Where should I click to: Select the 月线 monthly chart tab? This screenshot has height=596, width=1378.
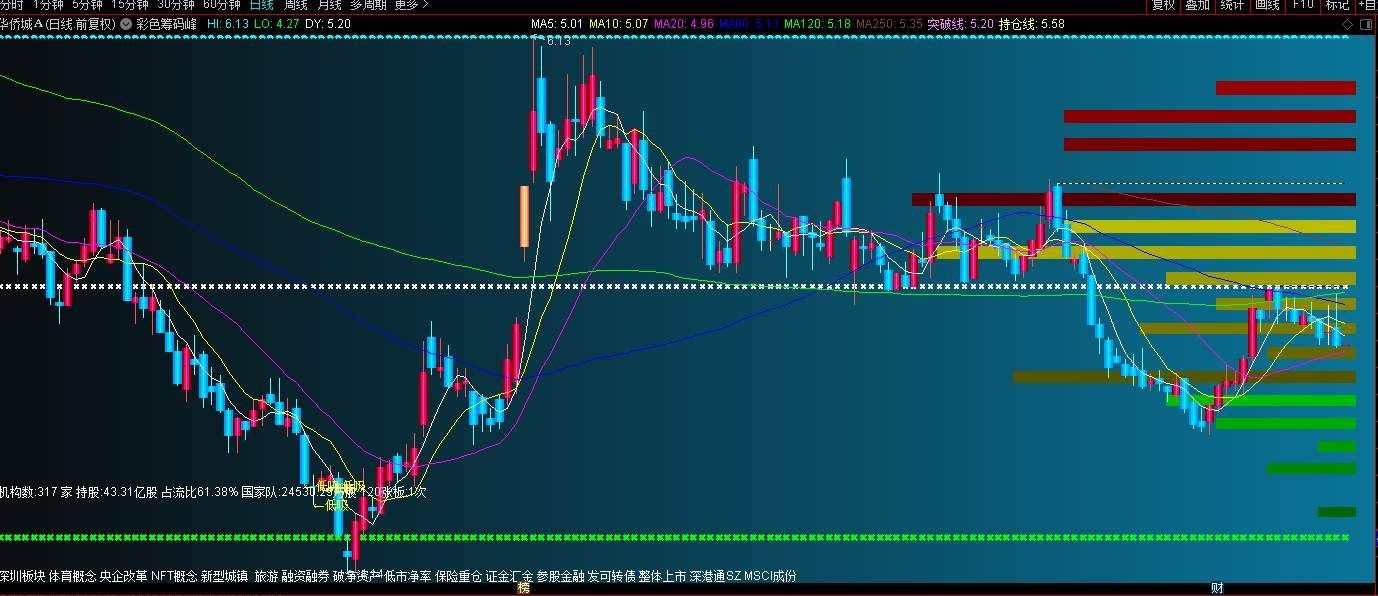[329, 5]
